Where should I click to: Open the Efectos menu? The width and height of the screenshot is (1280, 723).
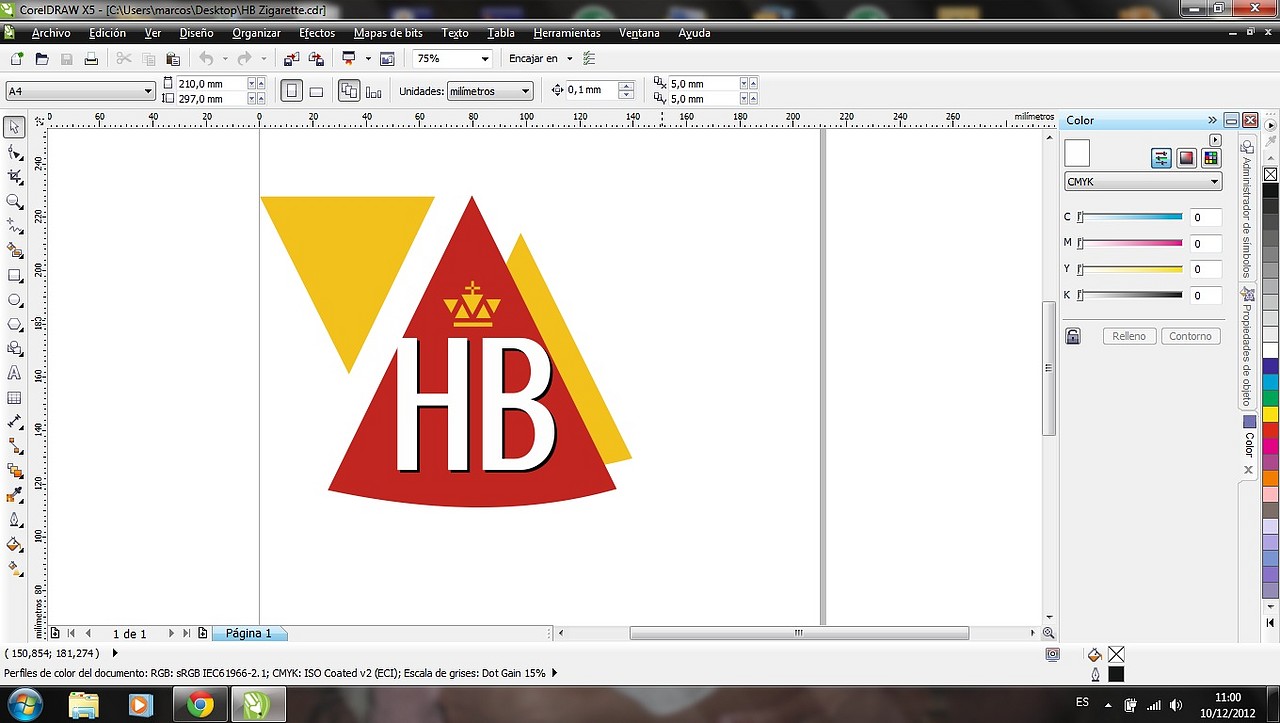click(x=317, y=33)
